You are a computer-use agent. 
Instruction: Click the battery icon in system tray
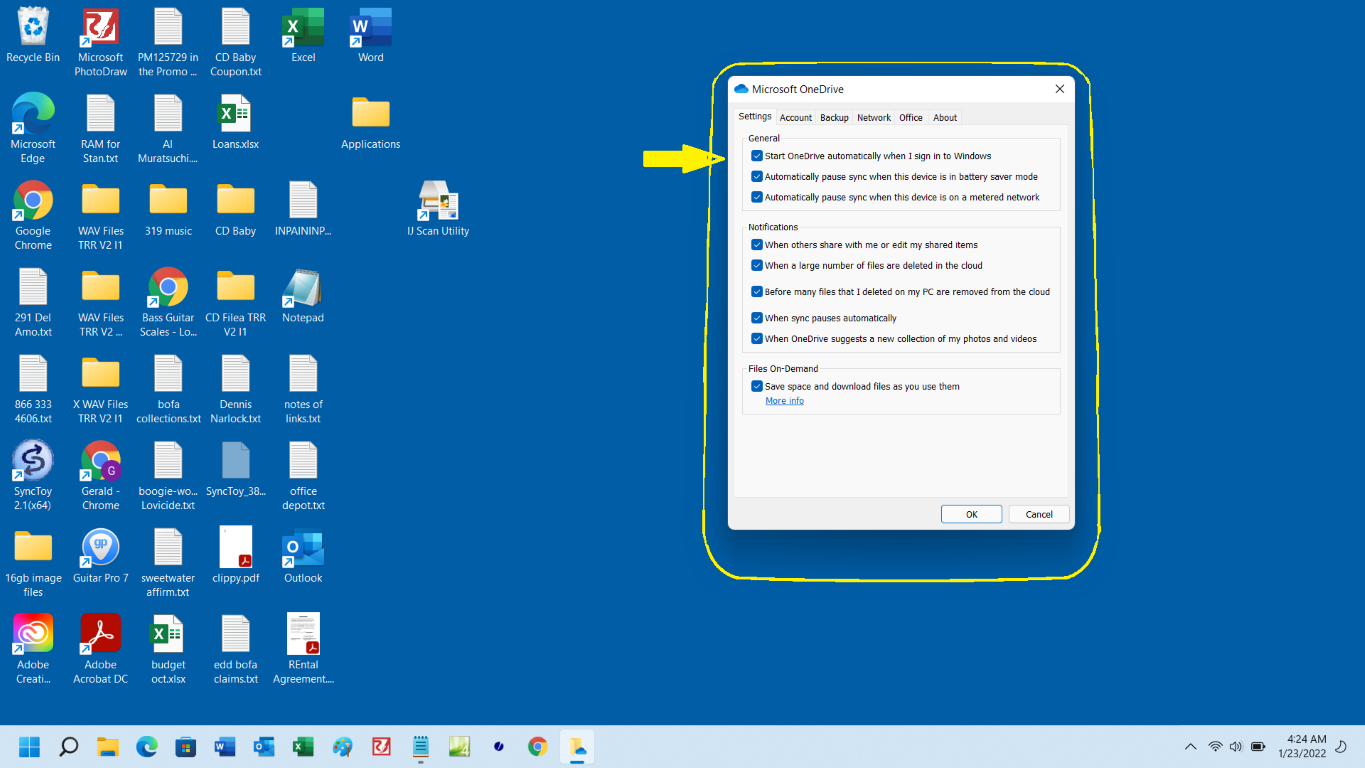point(1258,747)
